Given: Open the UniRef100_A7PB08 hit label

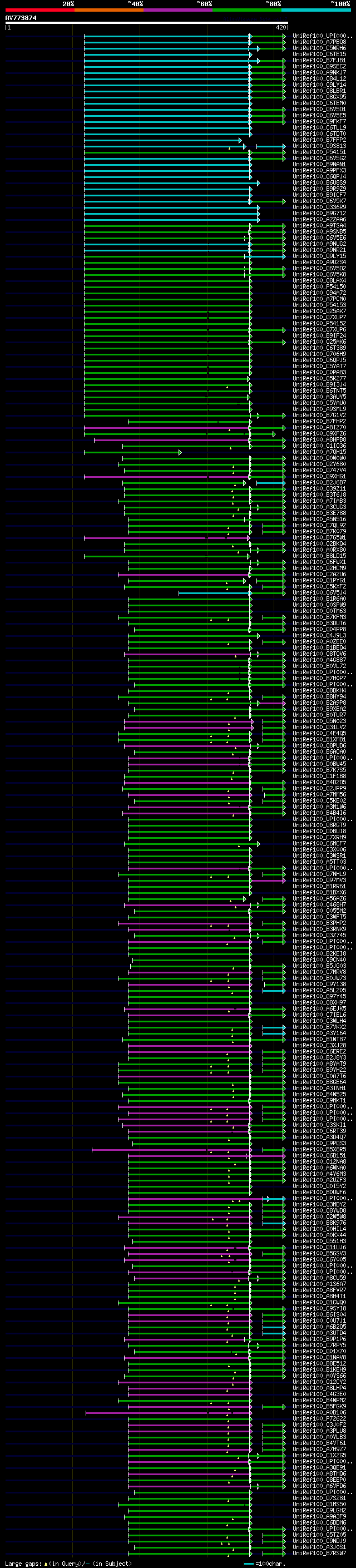Looking at the screenshot, I should point(319,42).
